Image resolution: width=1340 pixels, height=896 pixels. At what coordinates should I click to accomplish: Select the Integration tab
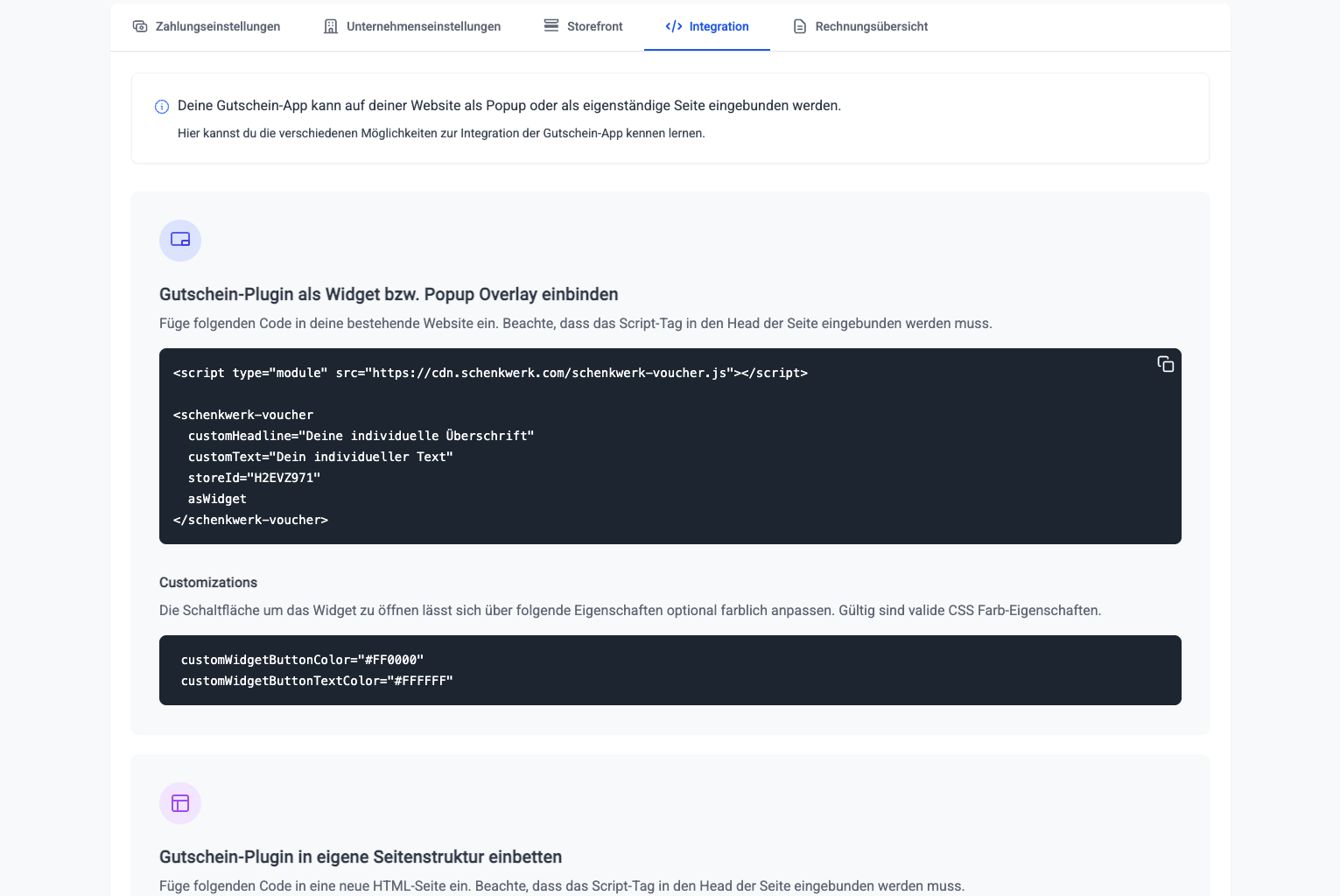pyautogui.click(x=707, y=26)
